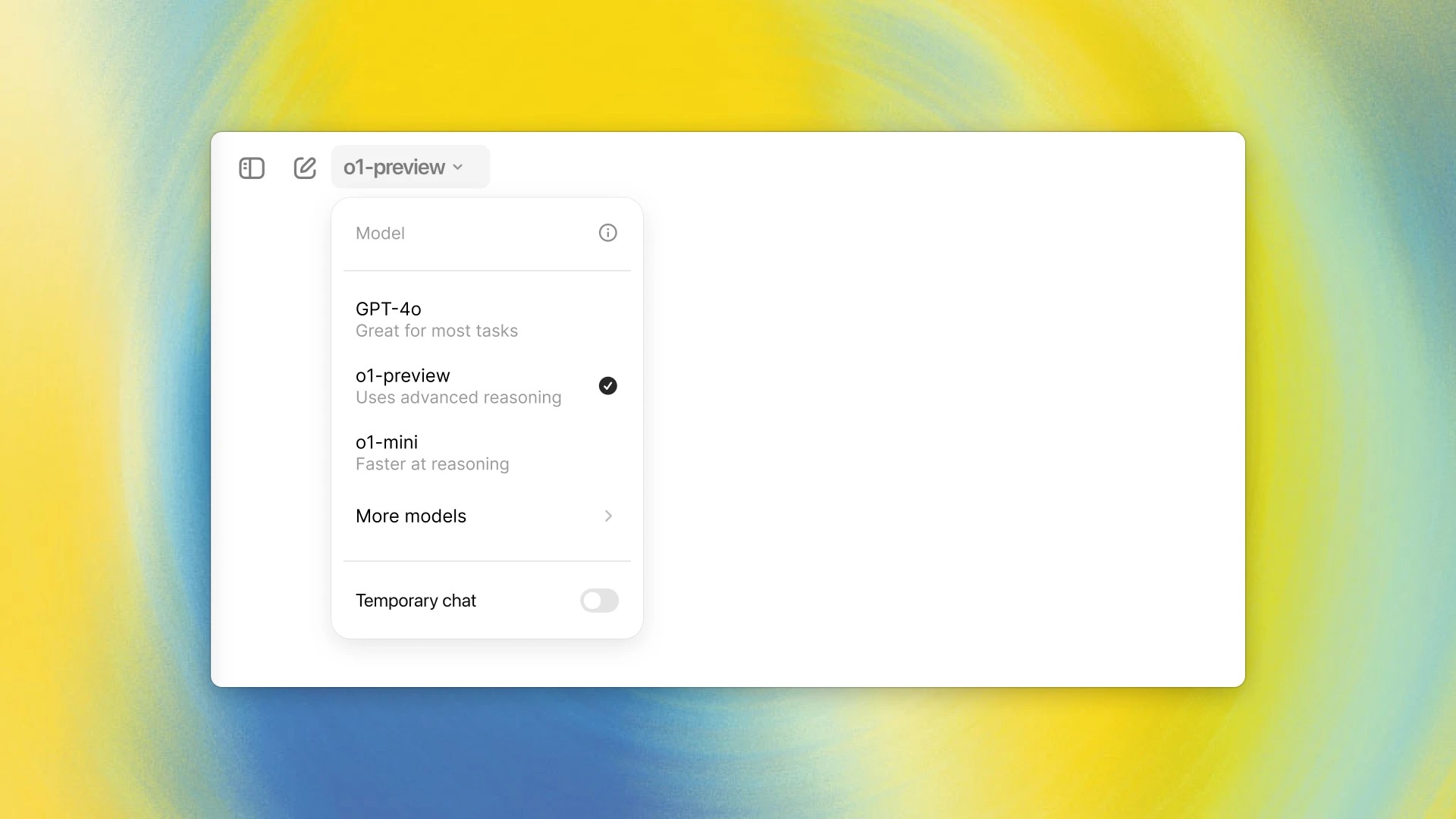Click the chevron next to More models
Screen dimensions: 1456x819
click(x=607, y=516)
